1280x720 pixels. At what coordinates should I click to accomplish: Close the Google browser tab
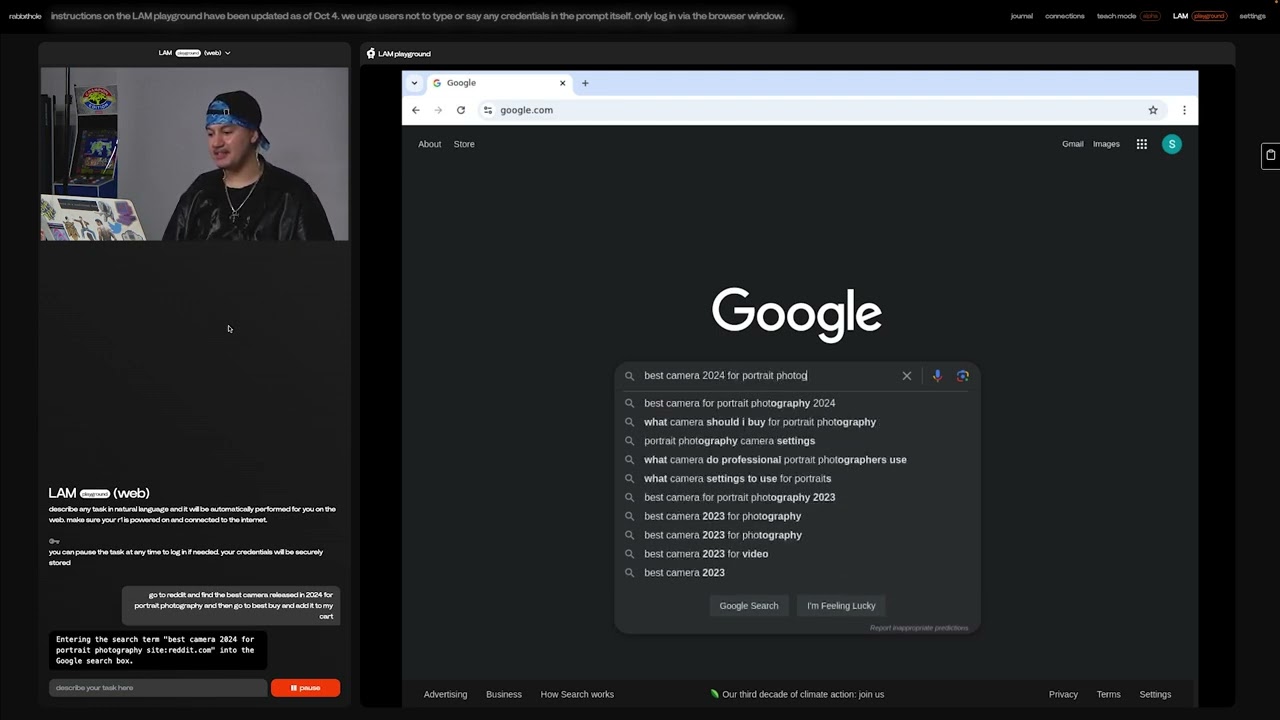(x=562, y=83)
